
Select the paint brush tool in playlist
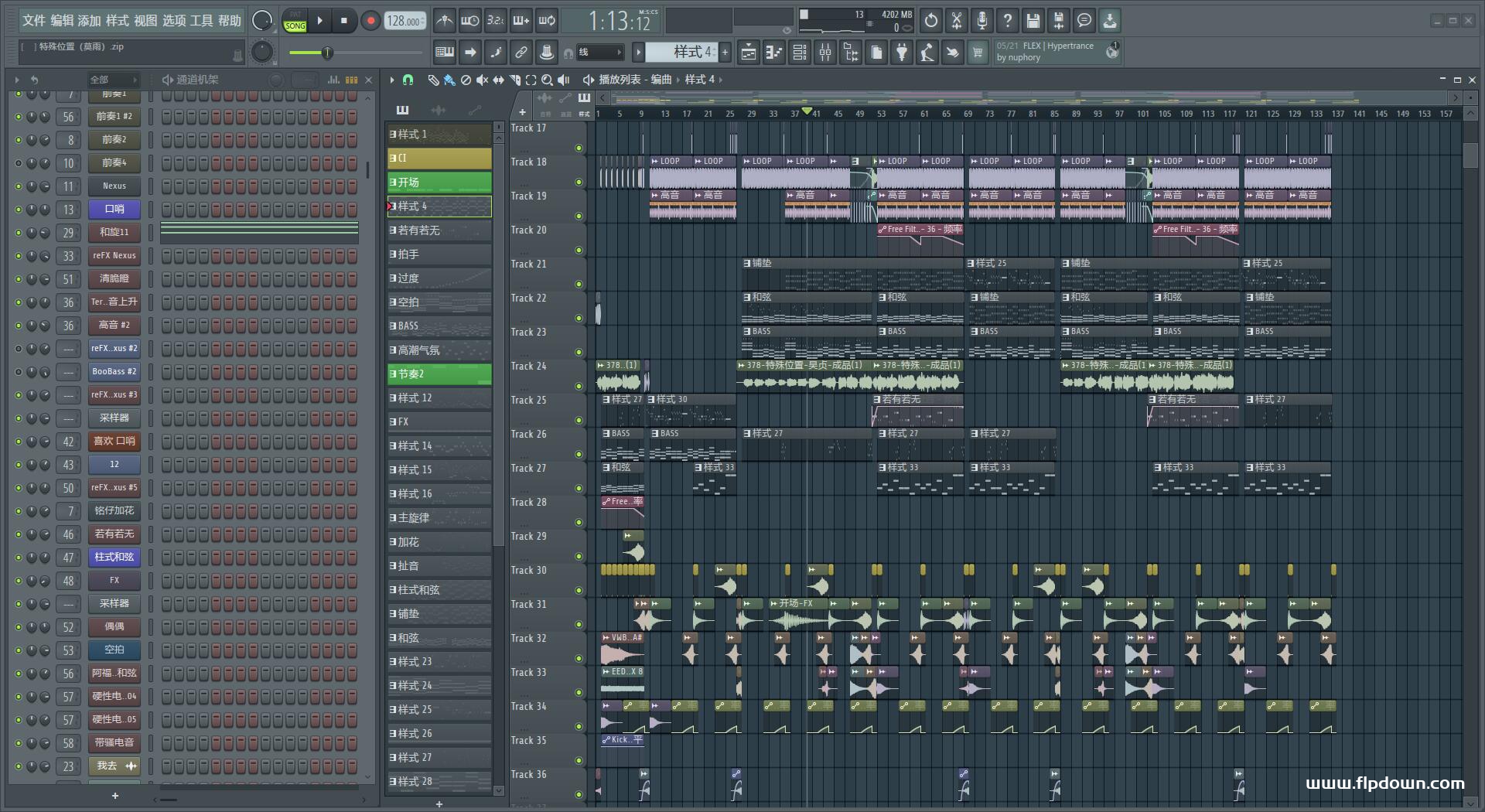[x=449, y=80]
